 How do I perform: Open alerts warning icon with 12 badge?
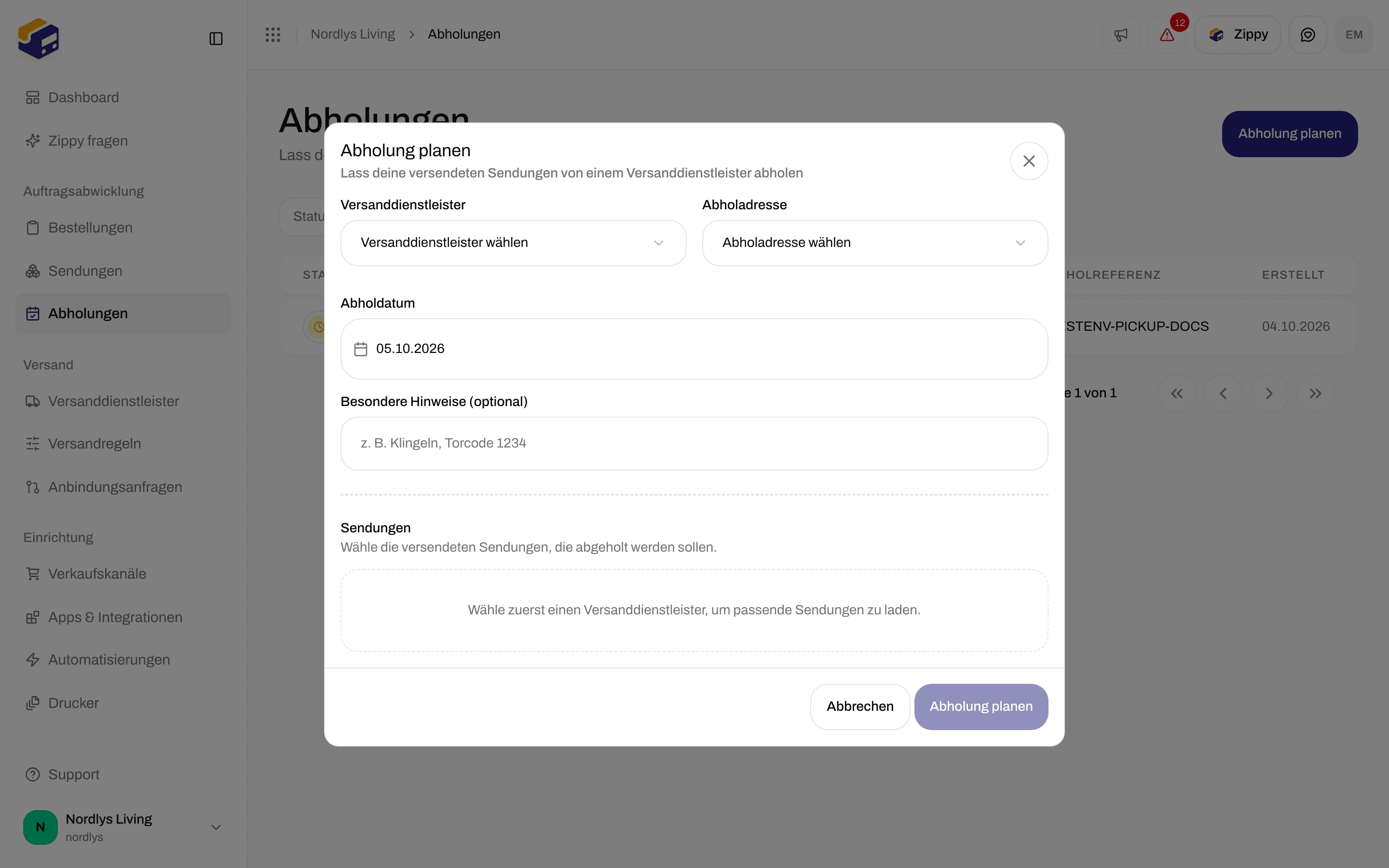[1167, 34]
